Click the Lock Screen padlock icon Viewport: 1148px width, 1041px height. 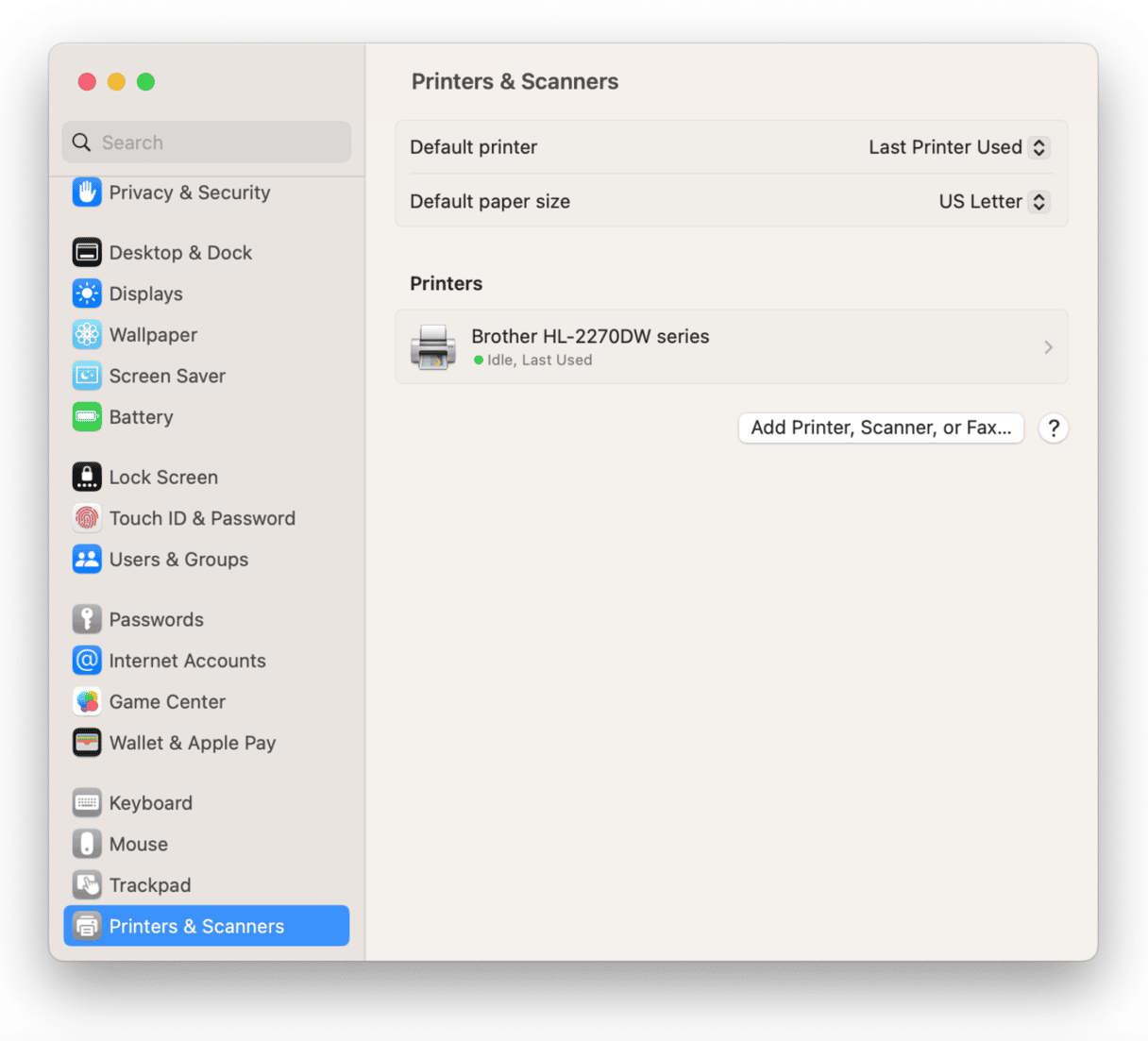87,478
